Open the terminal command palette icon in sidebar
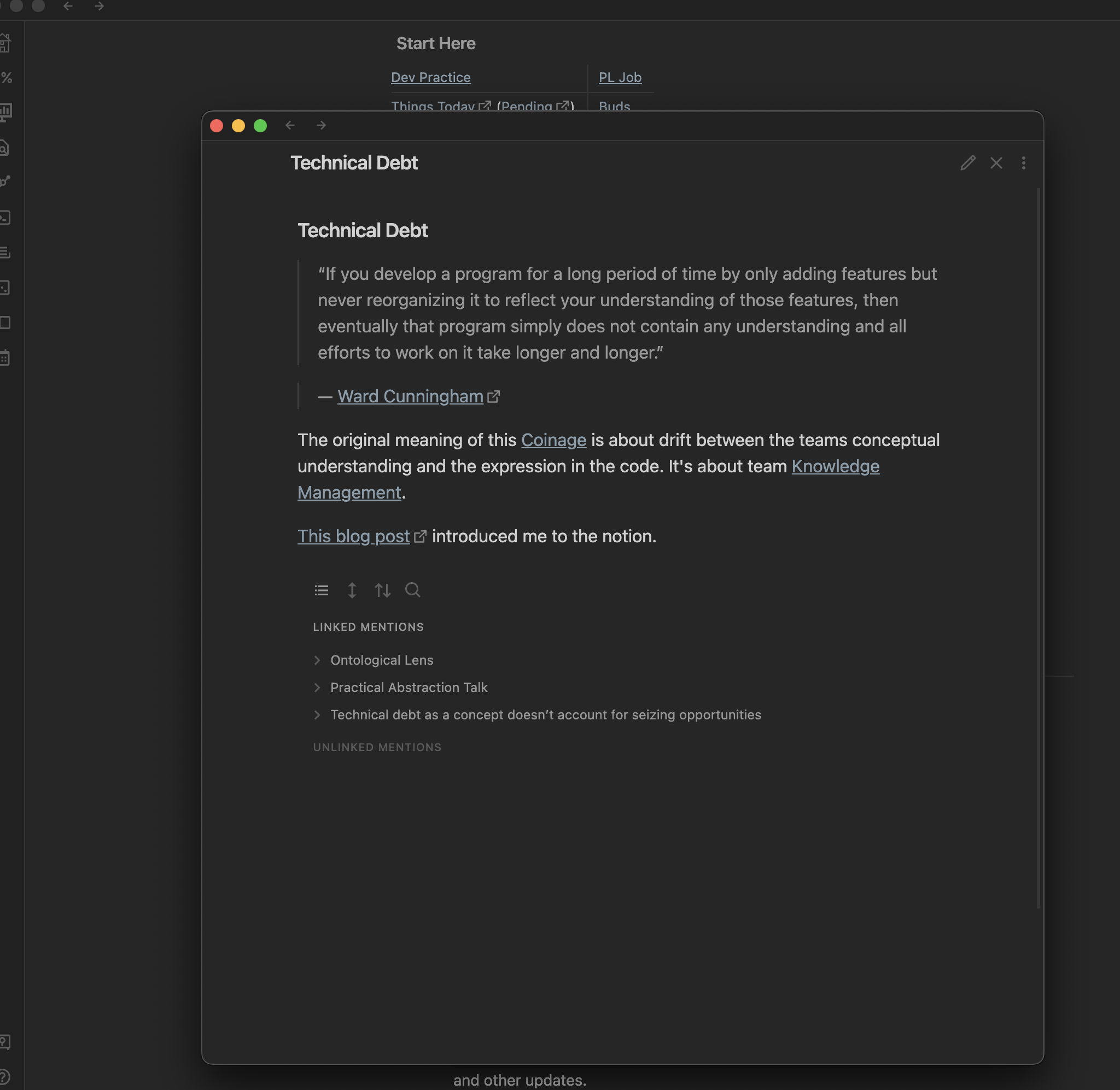The height and width of the screenshot is (1090, 1120). (x=5, y=218)
